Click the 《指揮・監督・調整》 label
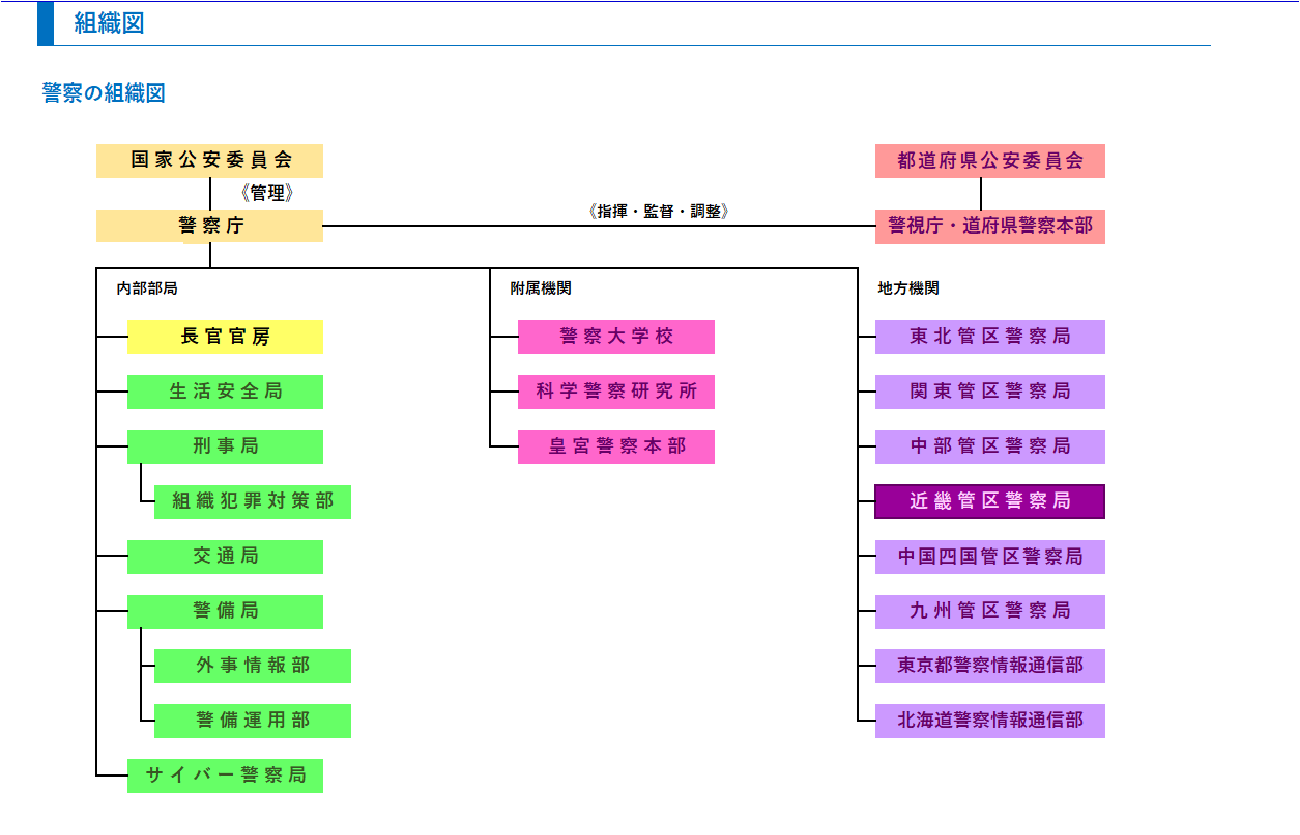This screenshot has width=1300, height=835. coord(658,212)
